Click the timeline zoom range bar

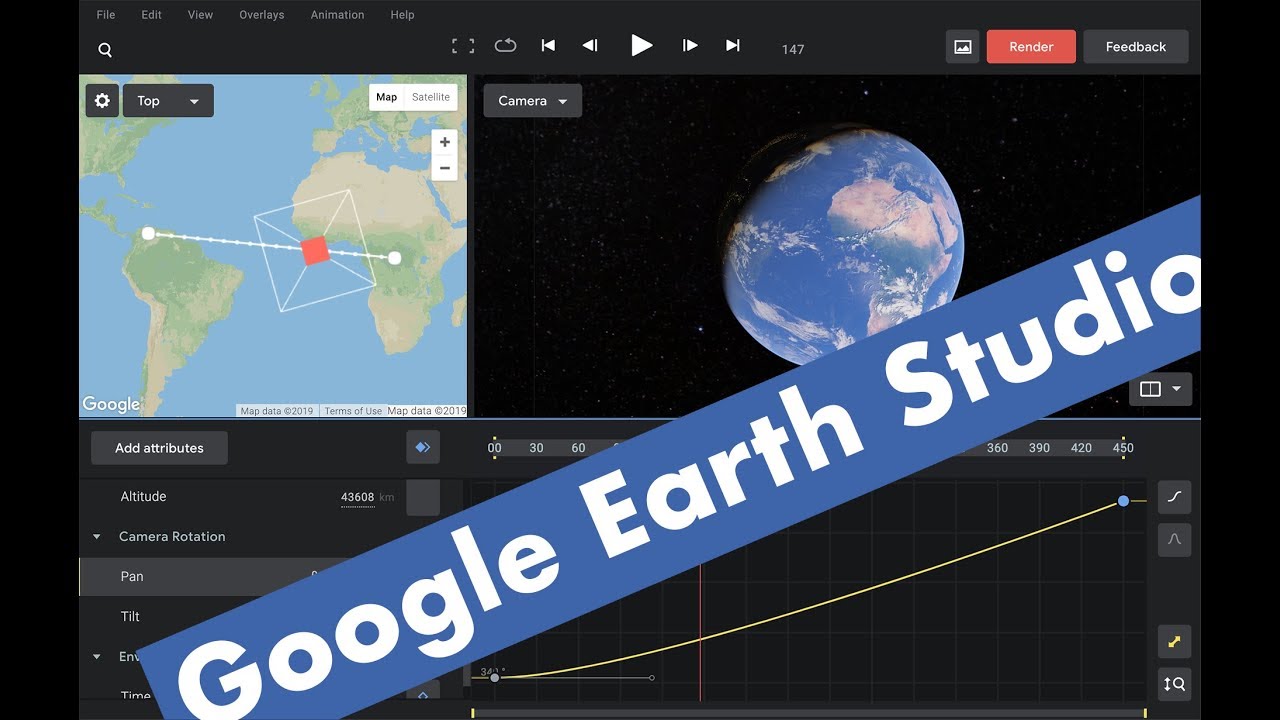809,713
